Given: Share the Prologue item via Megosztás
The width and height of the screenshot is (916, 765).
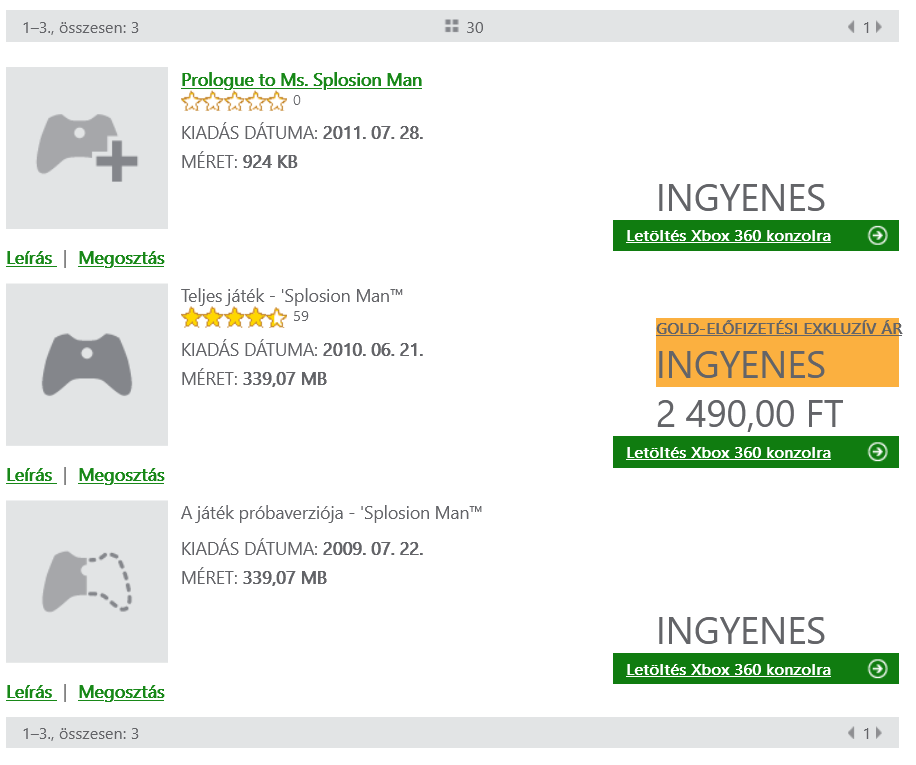Looking at the screenshot, I should click(122, 258).
